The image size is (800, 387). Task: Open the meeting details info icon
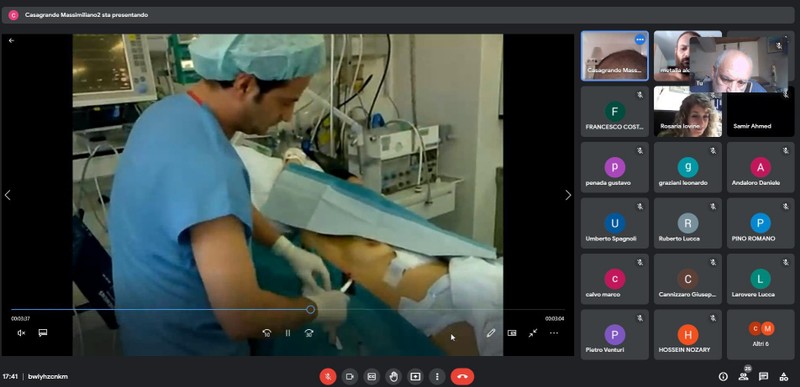pyautogui.click(x=723, y=377)
